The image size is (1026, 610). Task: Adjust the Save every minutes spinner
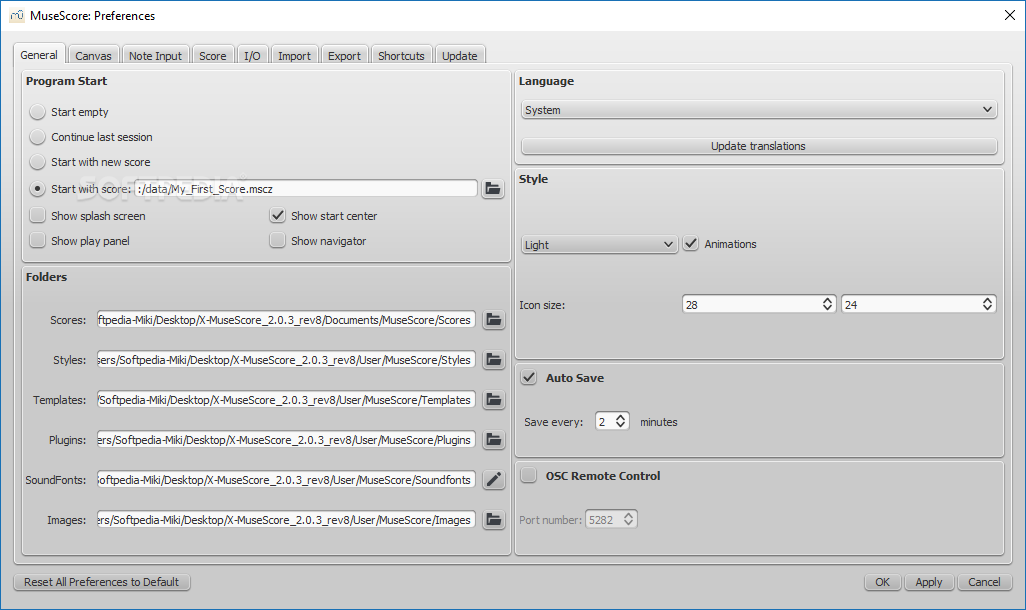pos(620,421)
